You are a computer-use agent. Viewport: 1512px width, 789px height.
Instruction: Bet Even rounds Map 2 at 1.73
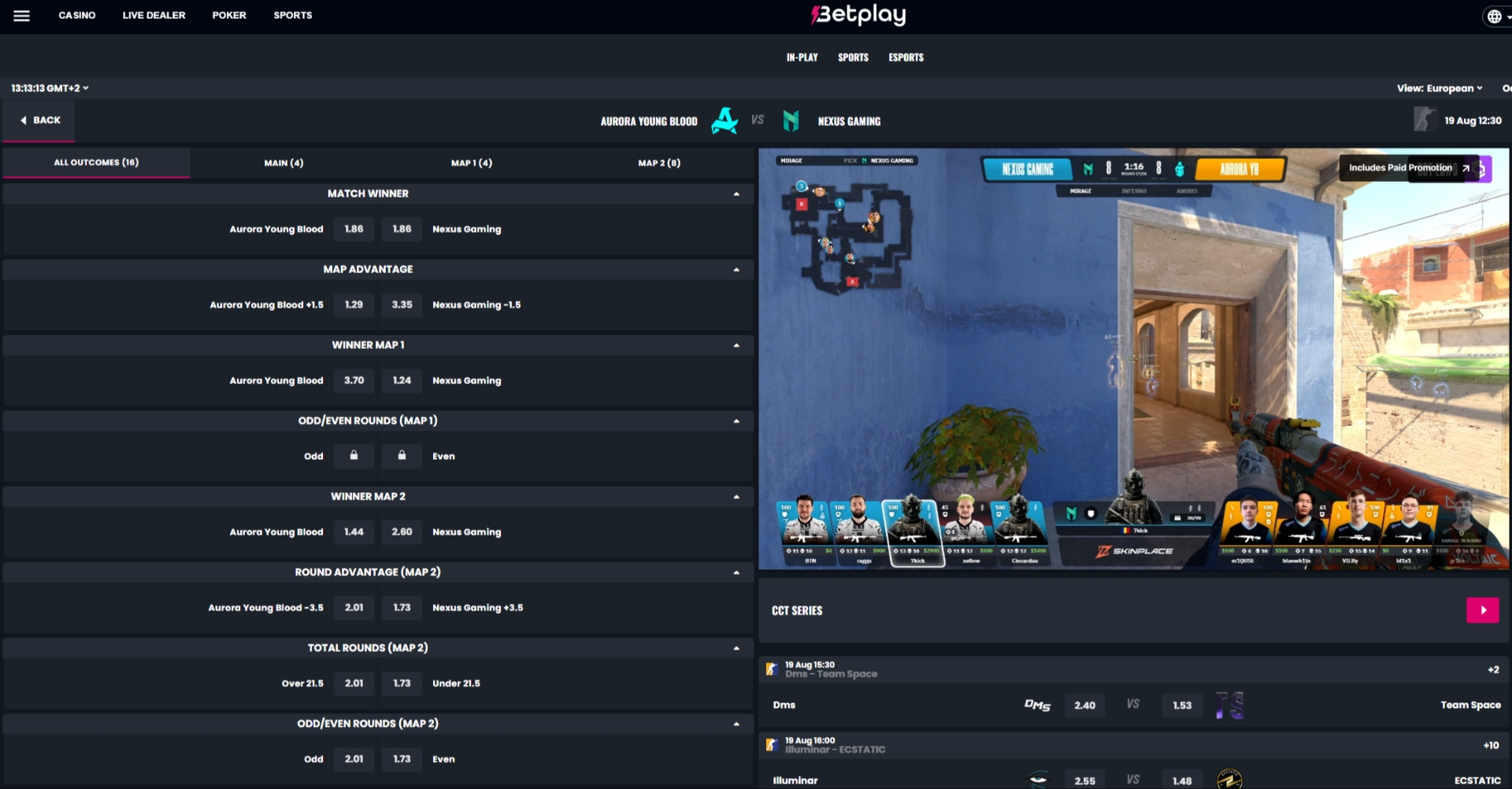pyautogui.click(x=402, y=759)
